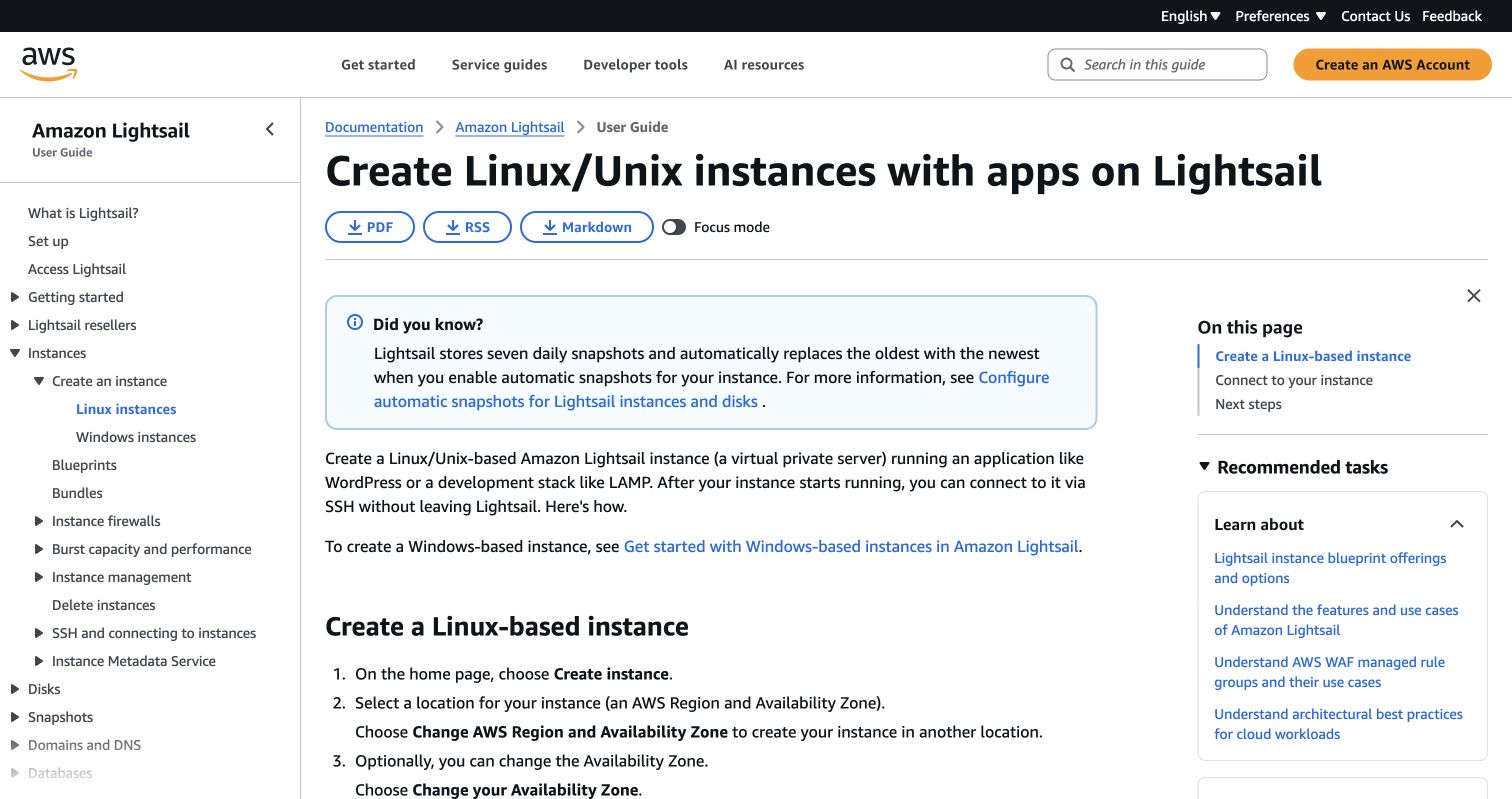Open the Preferences dropdown
The image size is (1512, 799).
(x=1280, y=16)
